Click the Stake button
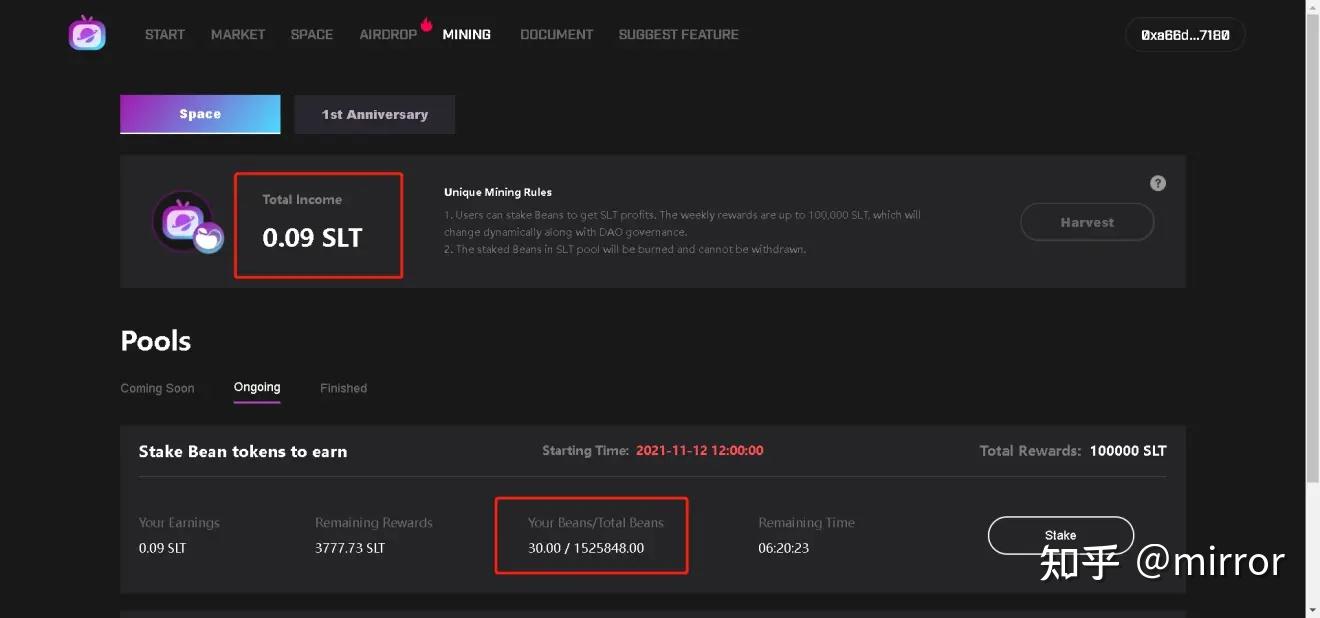This screenshot has width=1320, height=618. pyautogui.click(x=1061, y=535)
